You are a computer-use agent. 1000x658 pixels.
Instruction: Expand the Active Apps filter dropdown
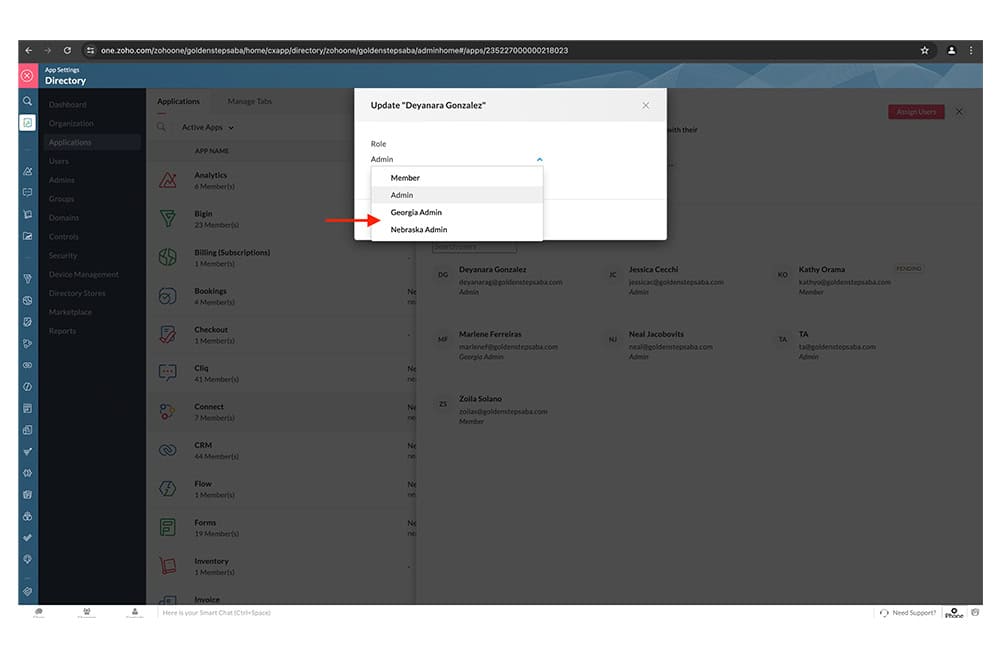point(208,128)
